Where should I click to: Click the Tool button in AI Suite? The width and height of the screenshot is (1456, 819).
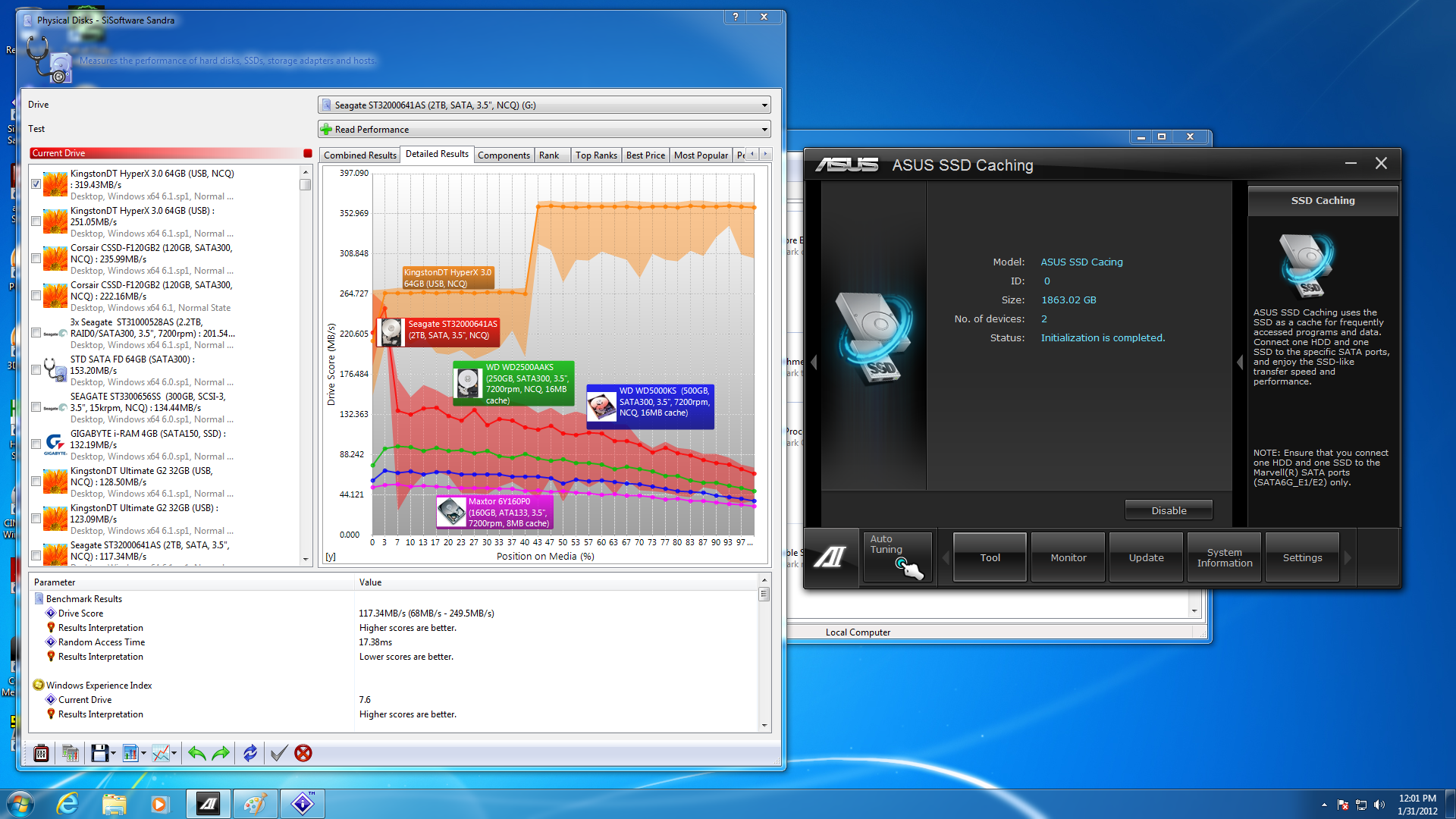click(990, 557)
